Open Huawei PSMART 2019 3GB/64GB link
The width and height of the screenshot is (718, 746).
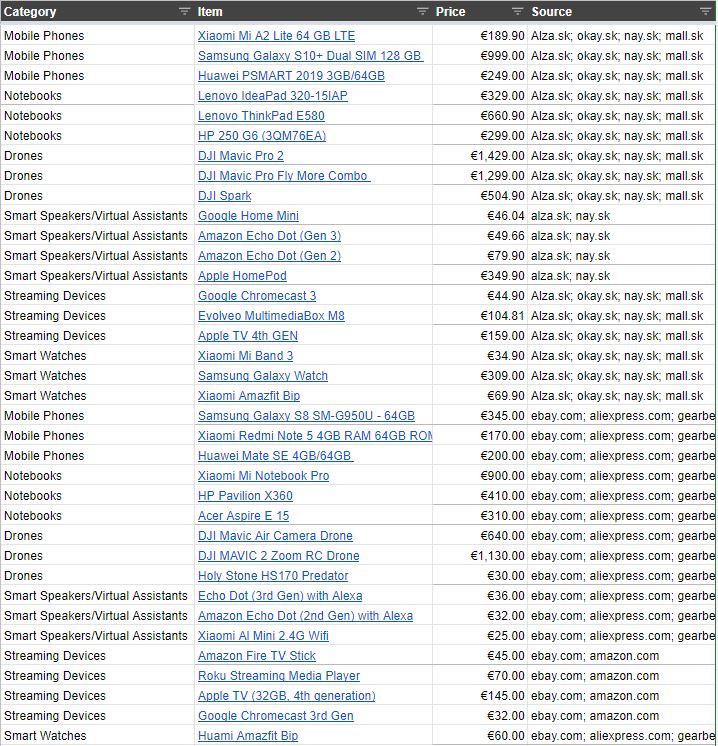coord(291,76)
